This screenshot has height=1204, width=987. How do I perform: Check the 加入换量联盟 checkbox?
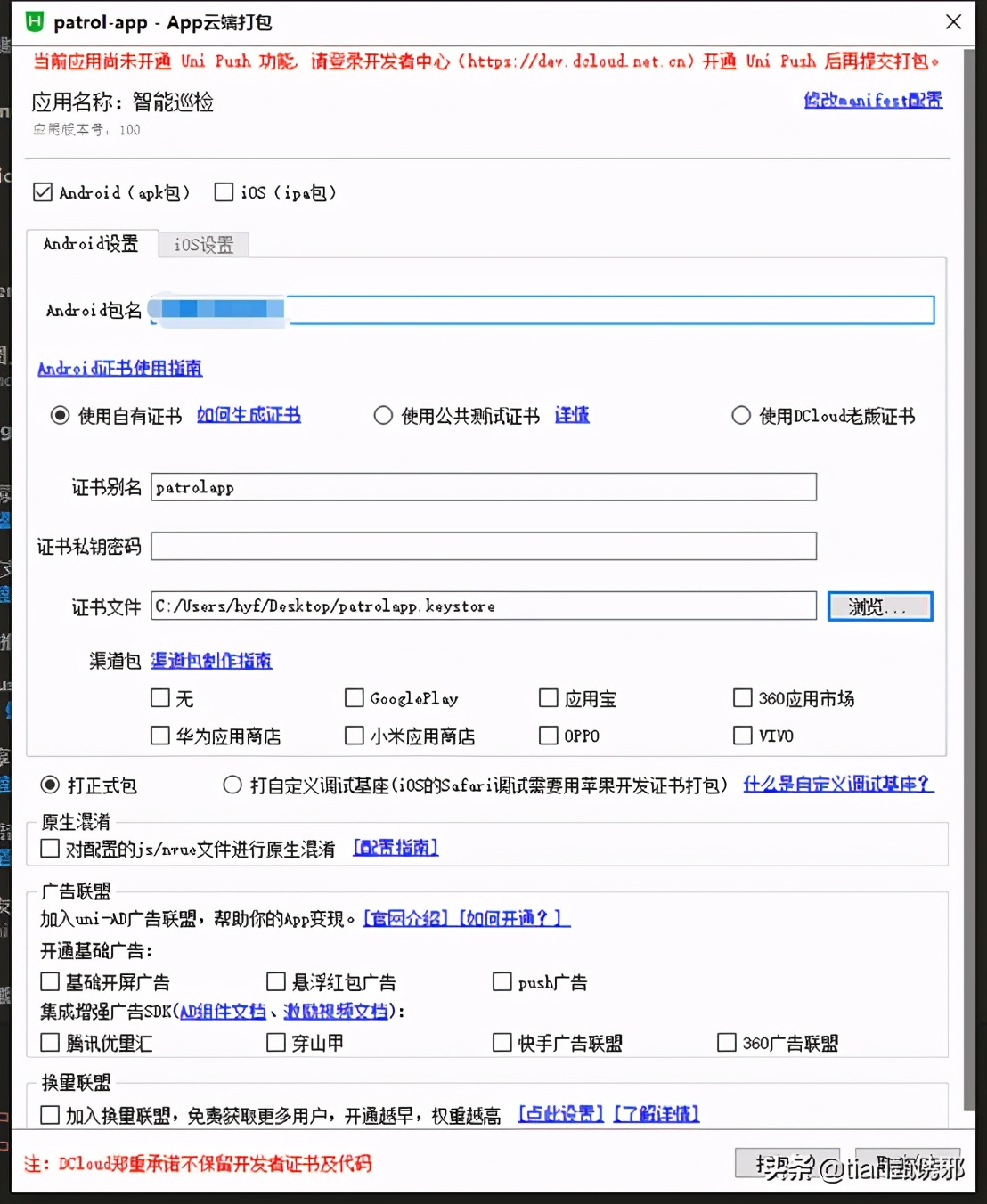click(50, 1115)
